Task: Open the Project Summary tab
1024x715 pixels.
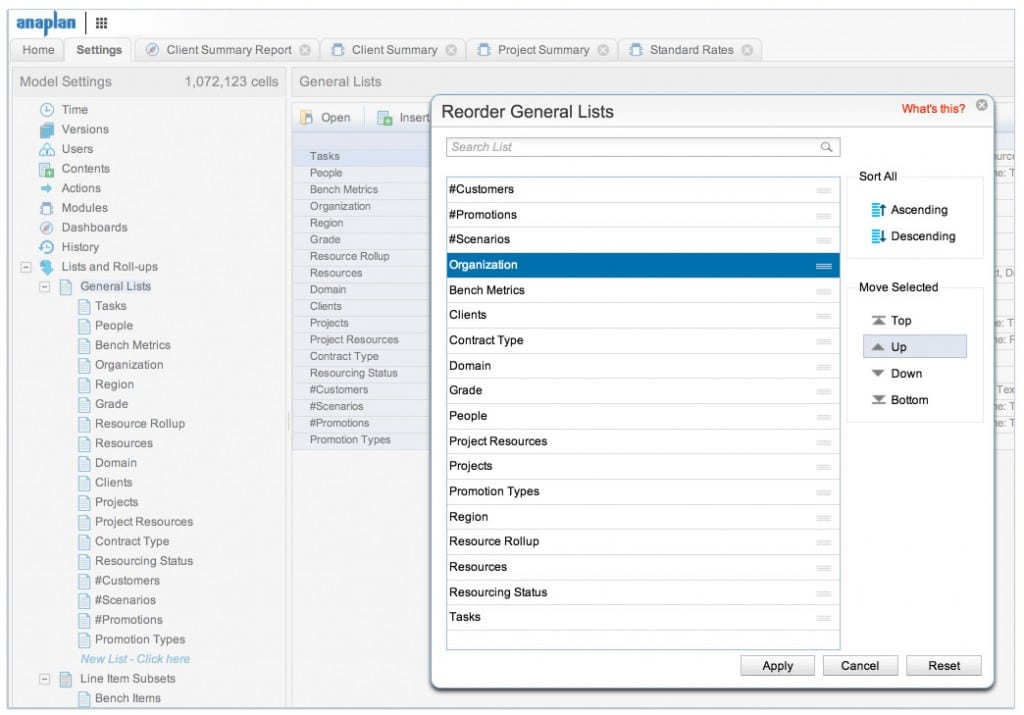Action: [543, 50]
